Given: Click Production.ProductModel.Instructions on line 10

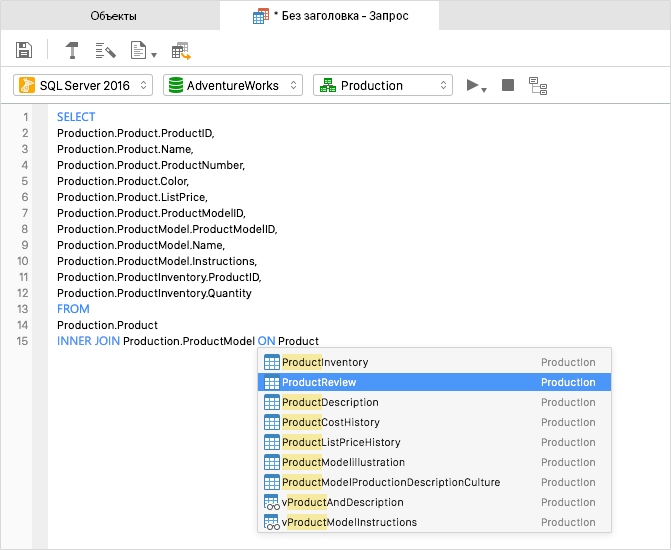Looking at the screenshot, I should point(157,261).
